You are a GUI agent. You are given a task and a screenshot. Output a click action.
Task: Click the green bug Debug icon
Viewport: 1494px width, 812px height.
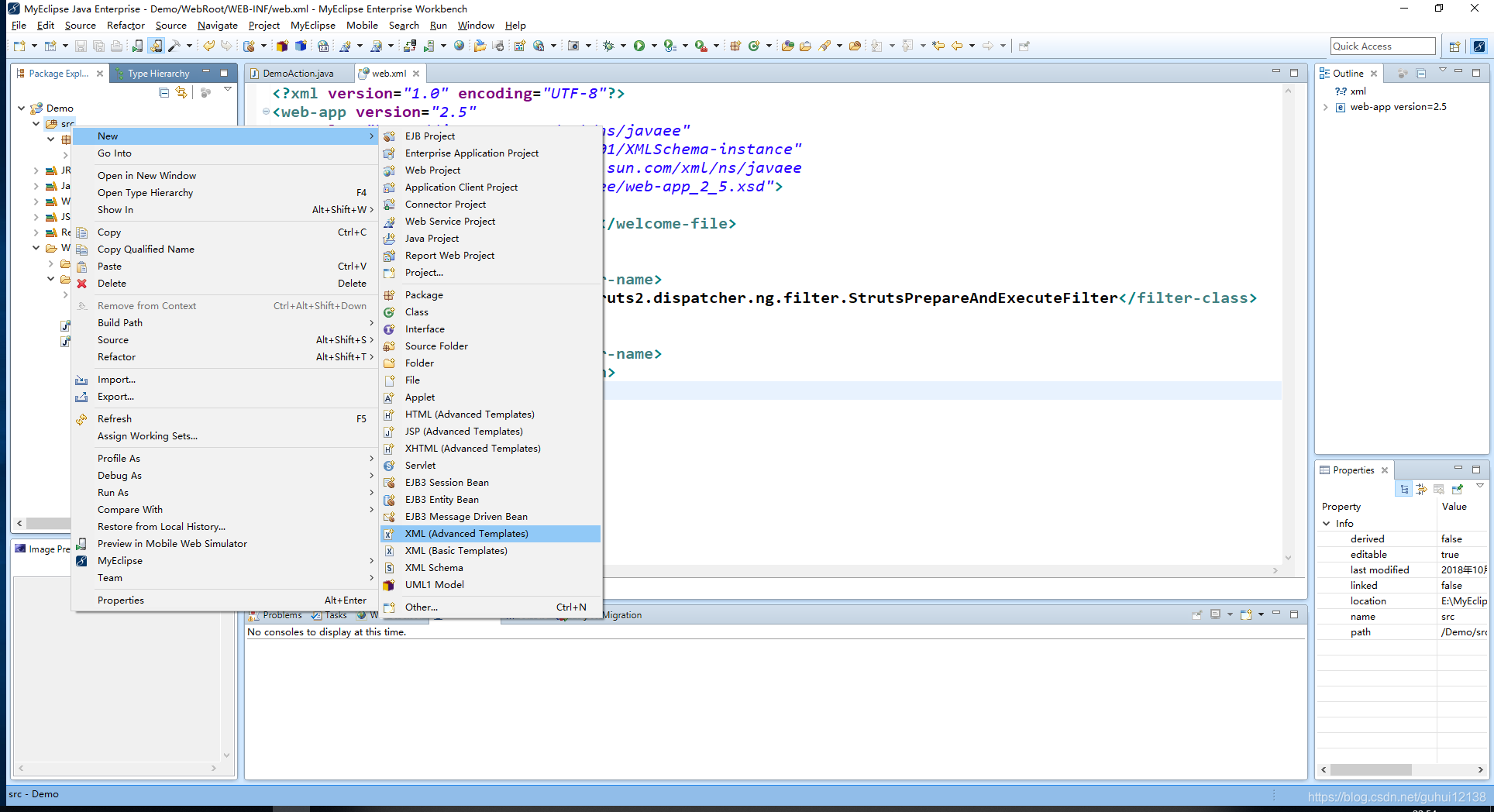coord(609,46)
